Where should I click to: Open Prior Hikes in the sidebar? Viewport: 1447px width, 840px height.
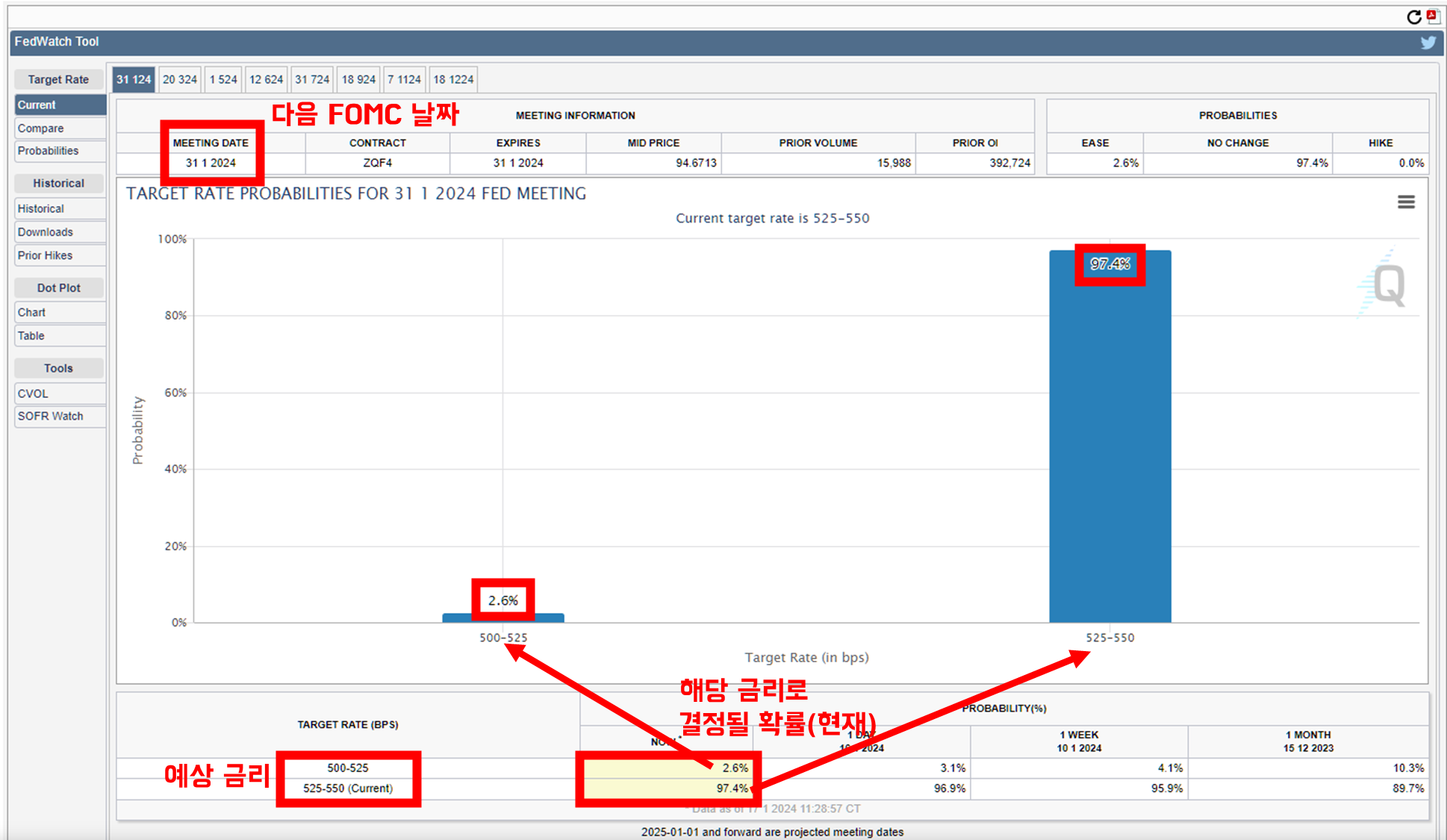[x=60, y=255]
